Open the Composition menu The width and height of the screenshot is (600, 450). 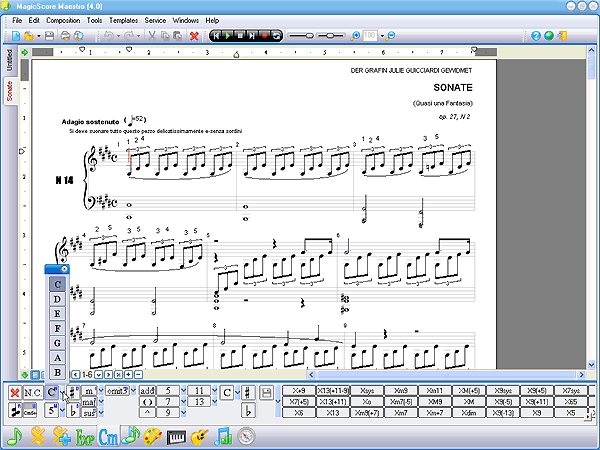click(63, 20)
